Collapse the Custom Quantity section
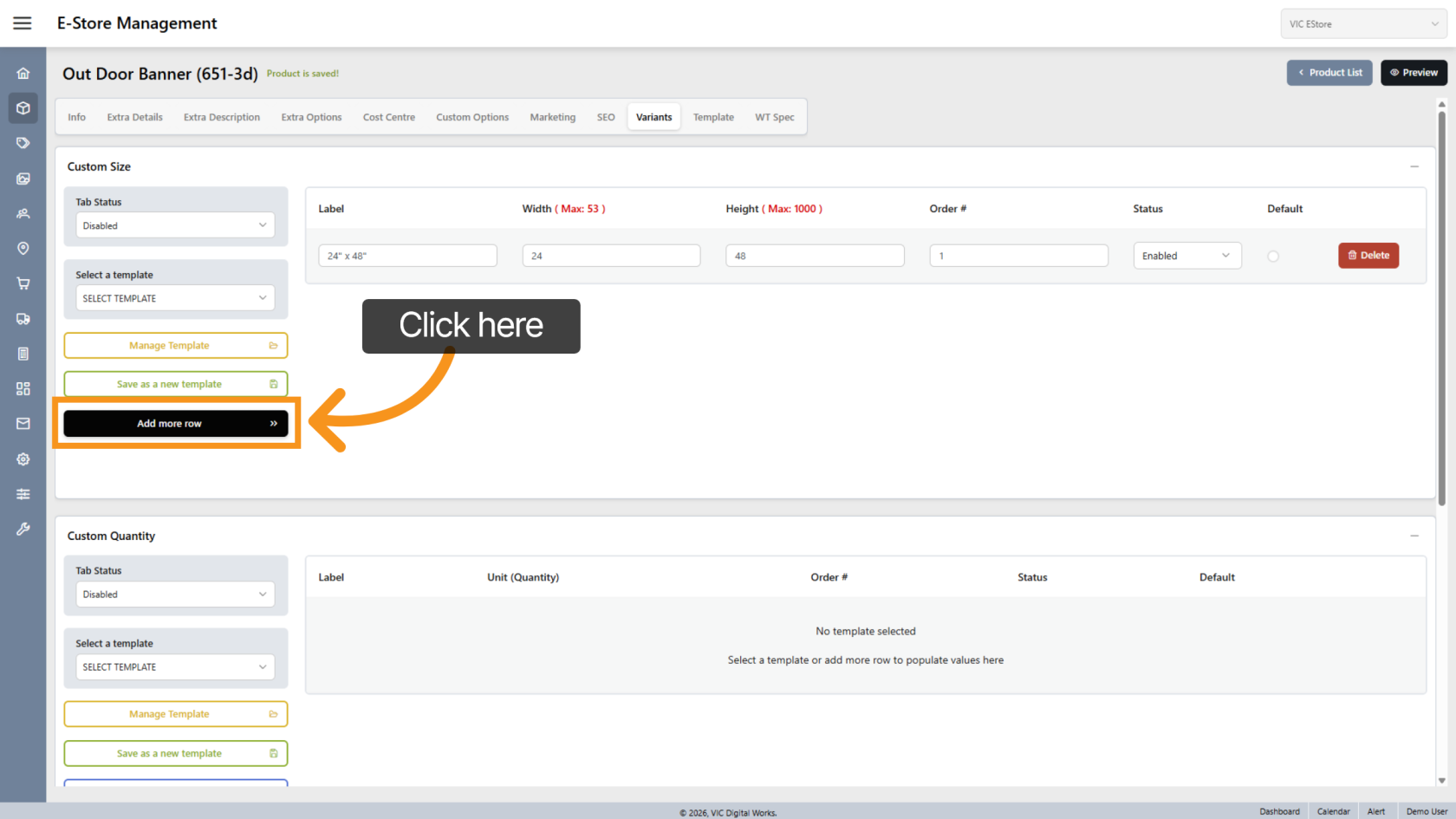 click(x=1414, y=536)
